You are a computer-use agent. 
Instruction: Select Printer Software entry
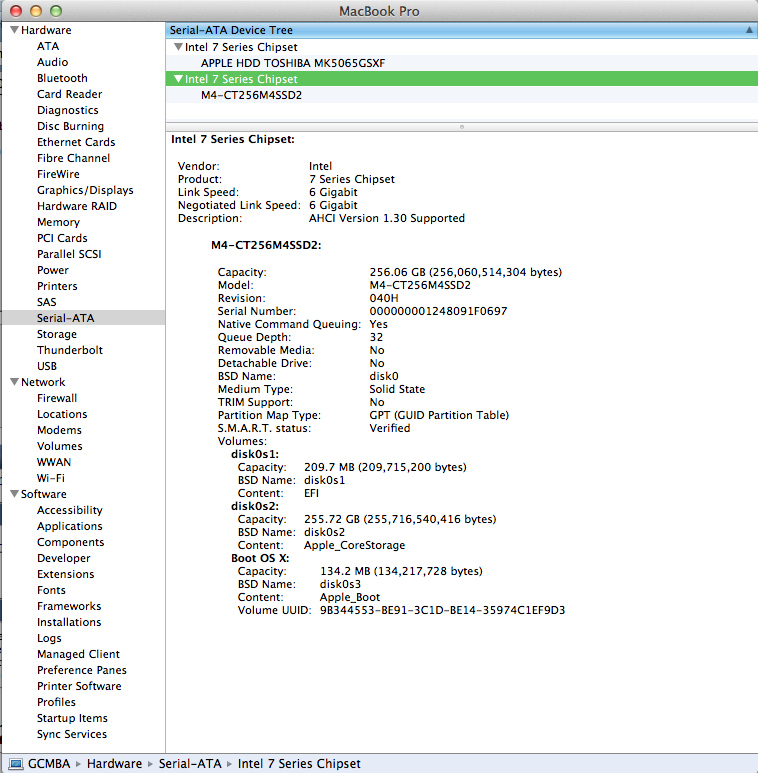point(79,686)
